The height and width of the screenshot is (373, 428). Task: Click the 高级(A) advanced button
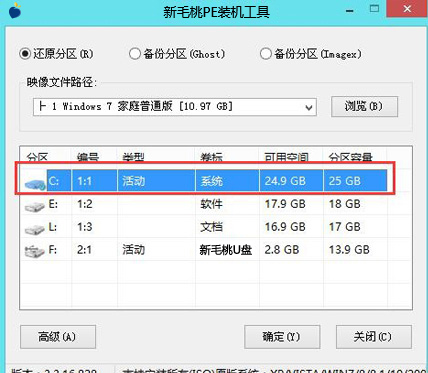point(58,337)
